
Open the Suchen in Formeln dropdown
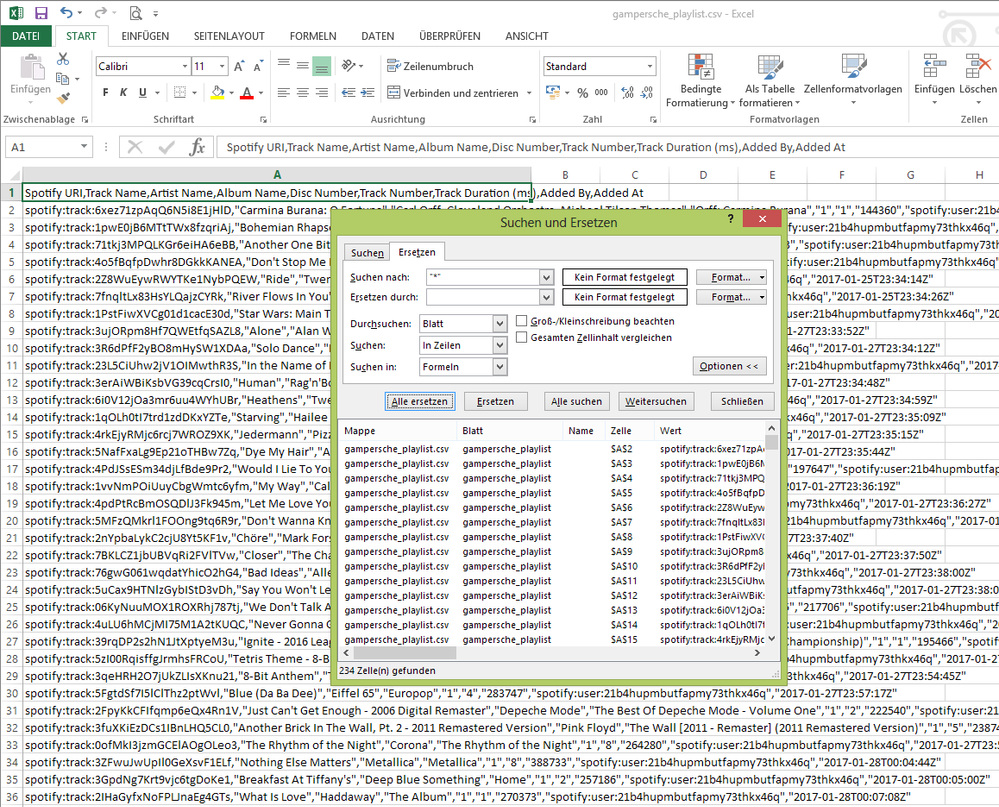(500, 367)
